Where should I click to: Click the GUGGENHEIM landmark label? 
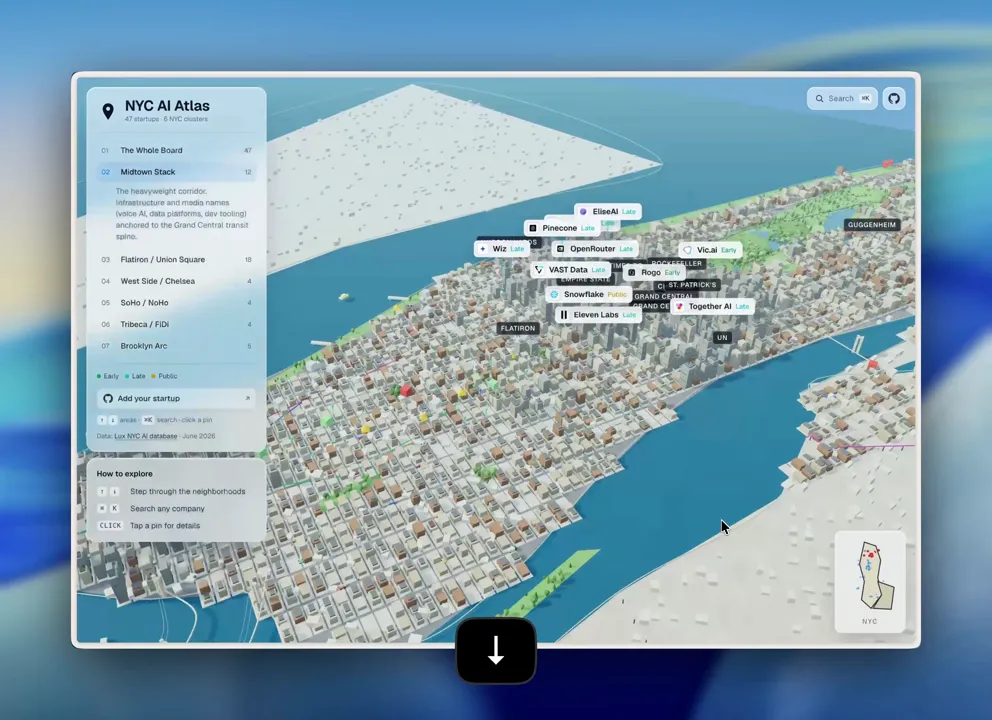point(872,225)
